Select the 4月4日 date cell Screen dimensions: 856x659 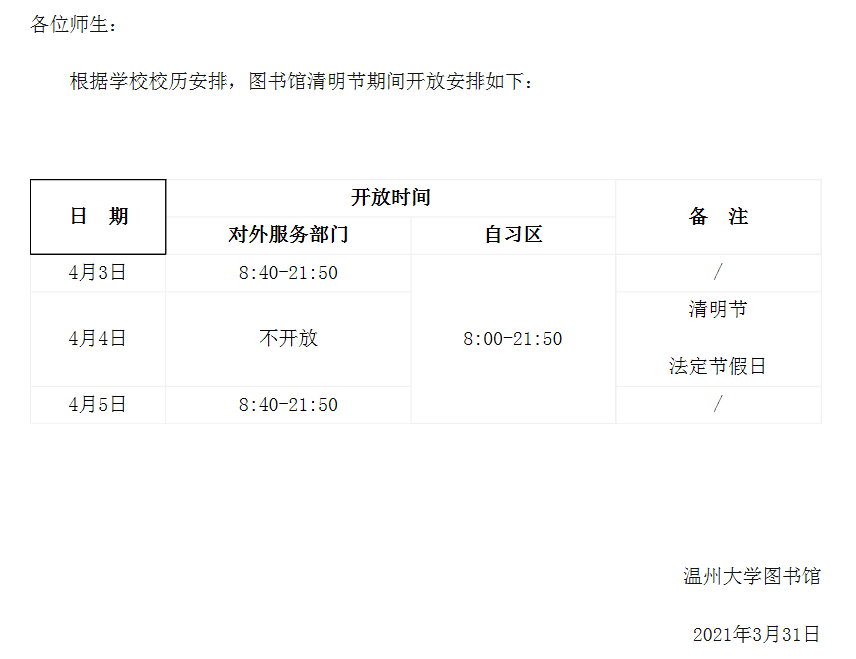point(98,338)
